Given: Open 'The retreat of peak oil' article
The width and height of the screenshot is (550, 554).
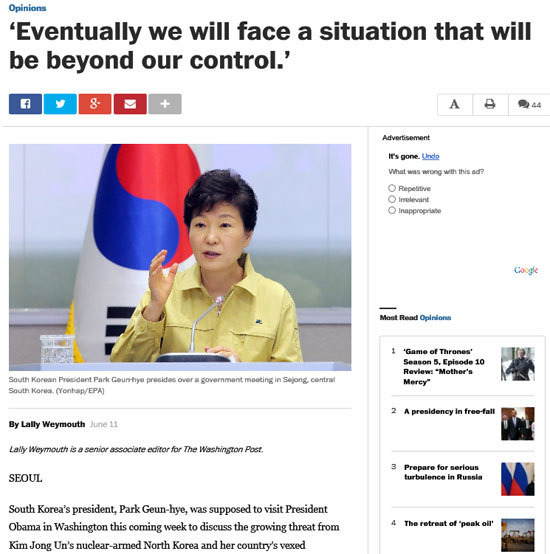Looking at the screenshot, I should coord(449,523).
